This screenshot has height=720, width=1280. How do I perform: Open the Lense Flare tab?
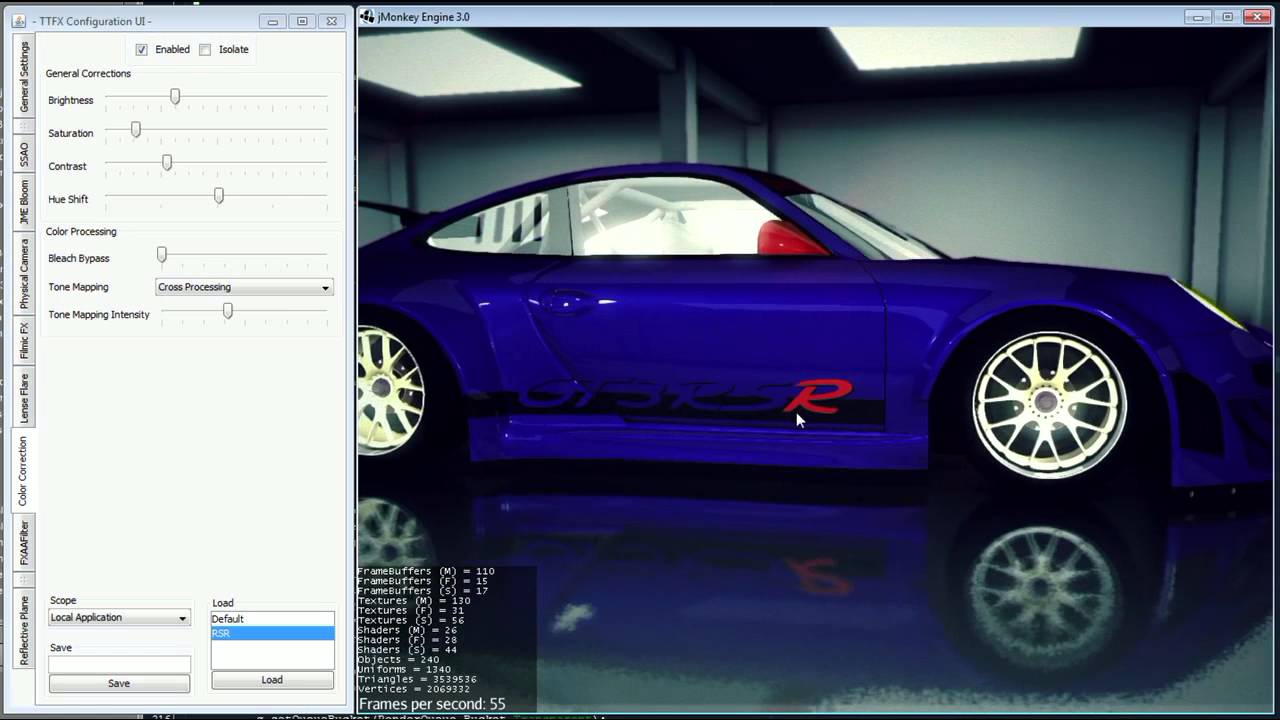pyautogui.click(x=24, y=398)
